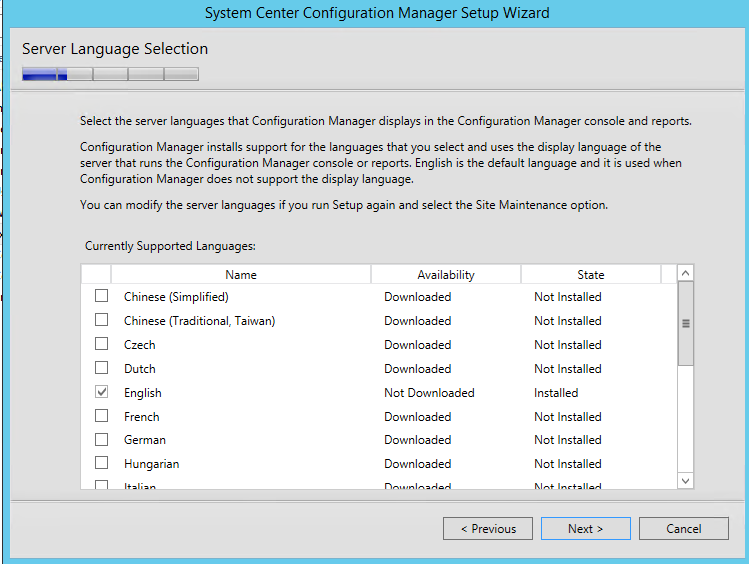
Task: Select 'Chinese (Traditional, Taiwan)' name text
Action: click(x=200, y=321)
